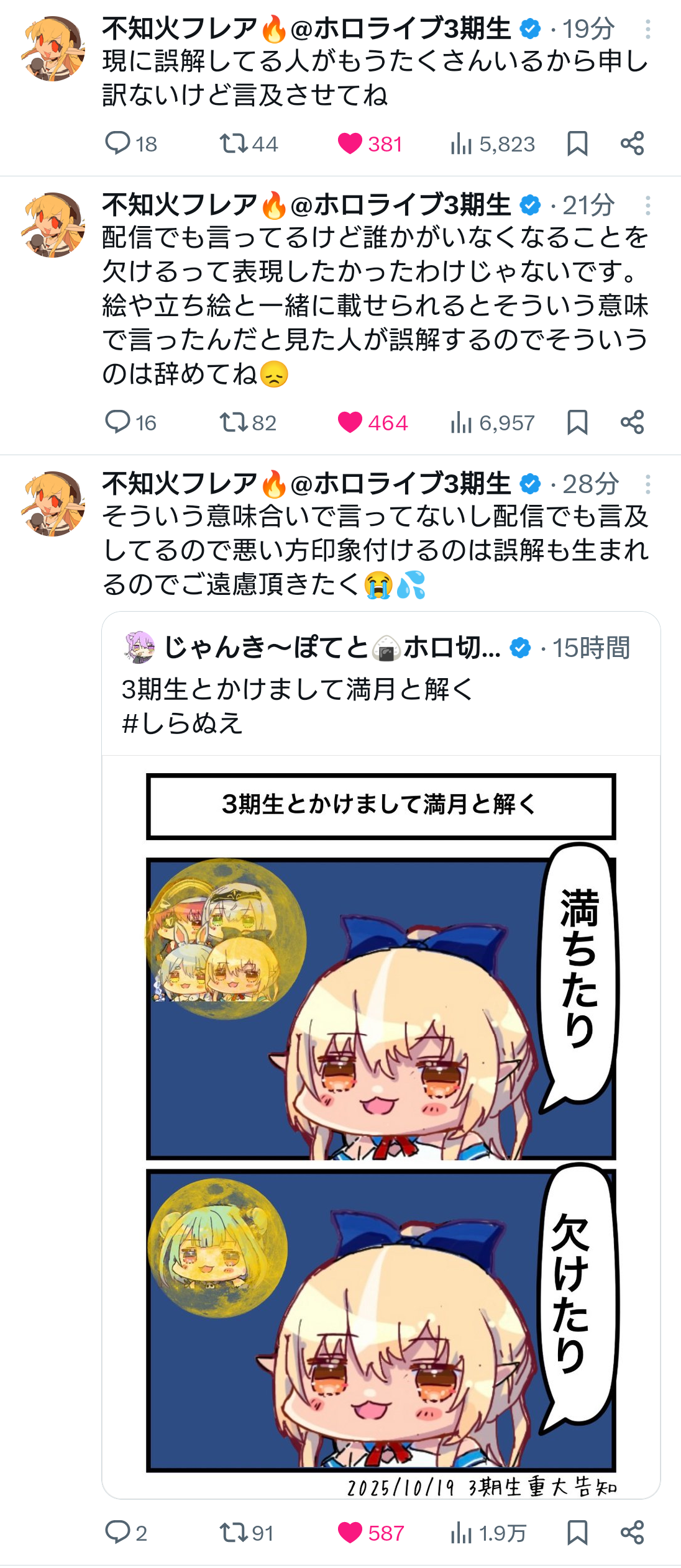Open the quoted tweet by じゃんき〜ぽてと
The image size is (681, 1568).
pos(381,683)
